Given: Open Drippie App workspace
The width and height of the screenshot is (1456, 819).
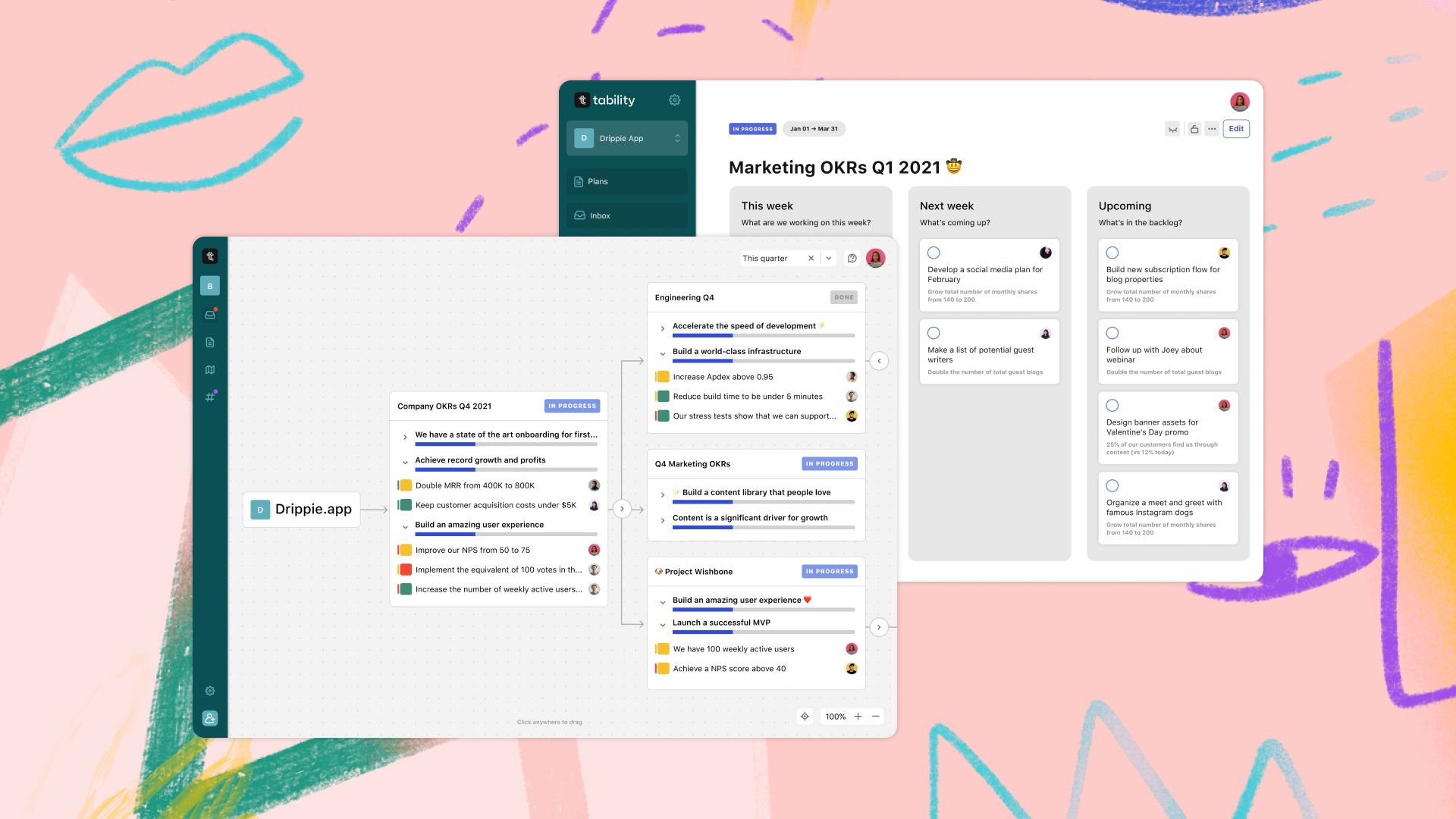Looking at the screenshot, I should coord(627,138).
